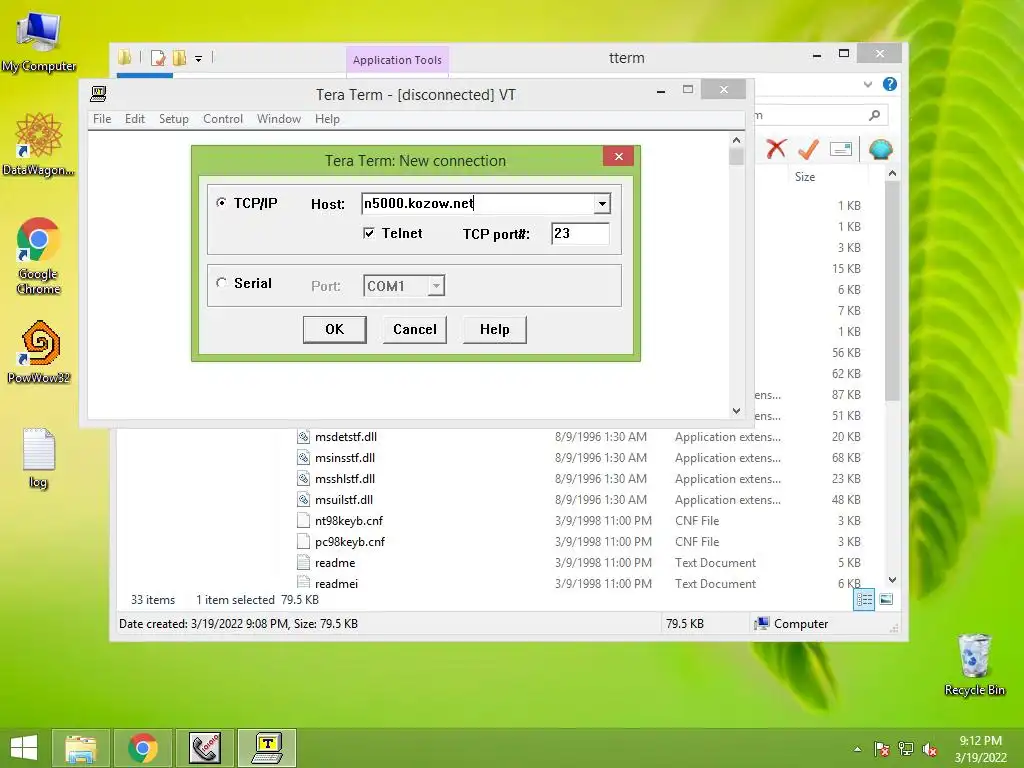Switch Explorer to details view icon

tap(864, 600)
